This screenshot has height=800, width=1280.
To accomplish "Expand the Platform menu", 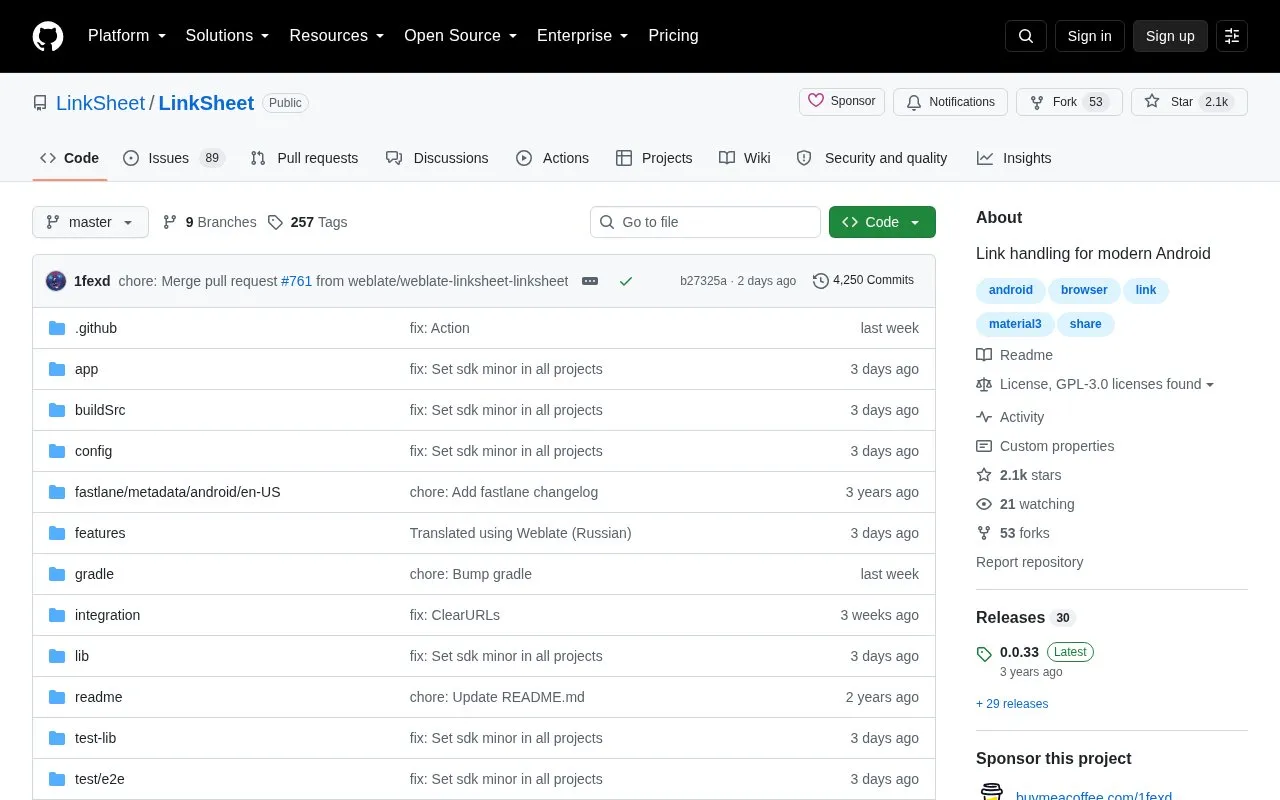I will point(127,36).
